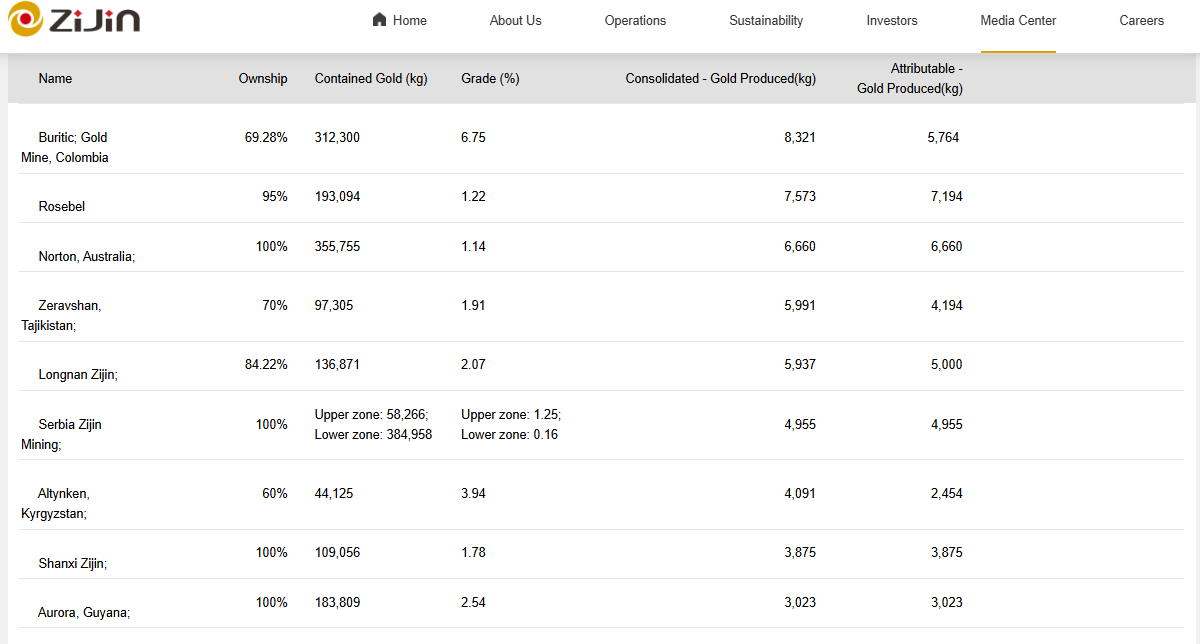Click the Upper zone: 1.25 grade
This screenshot has height=644, width=1200.
point(511,414)
